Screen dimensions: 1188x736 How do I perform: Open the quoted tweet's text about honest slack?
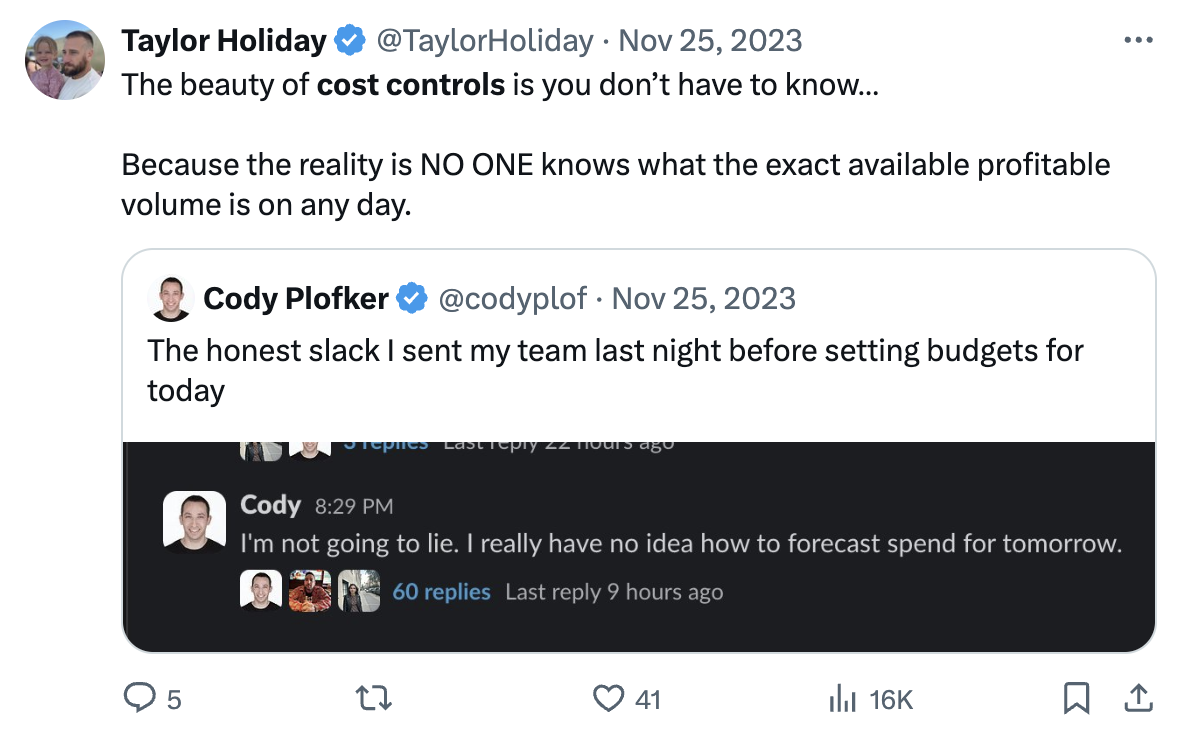click(614, 370)
